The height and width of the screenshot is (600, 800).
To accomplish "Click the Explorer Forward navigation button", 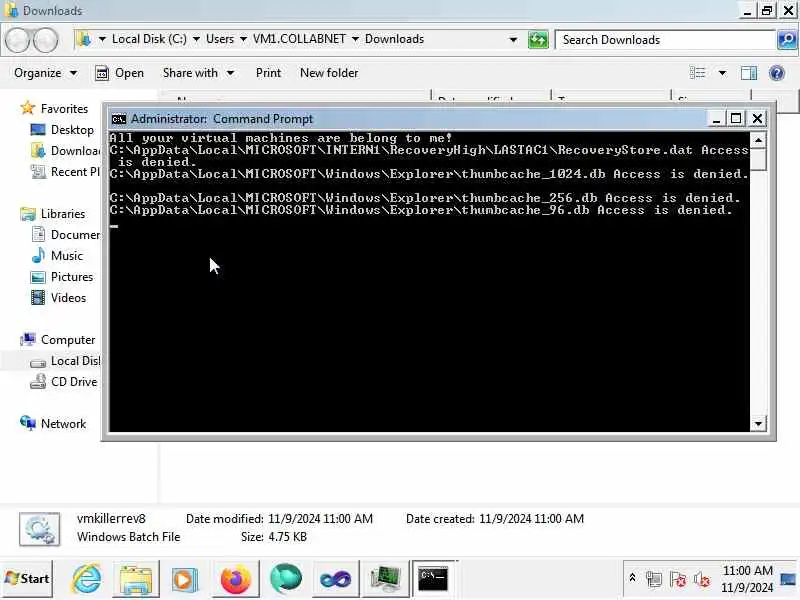I will coord(45,40).
